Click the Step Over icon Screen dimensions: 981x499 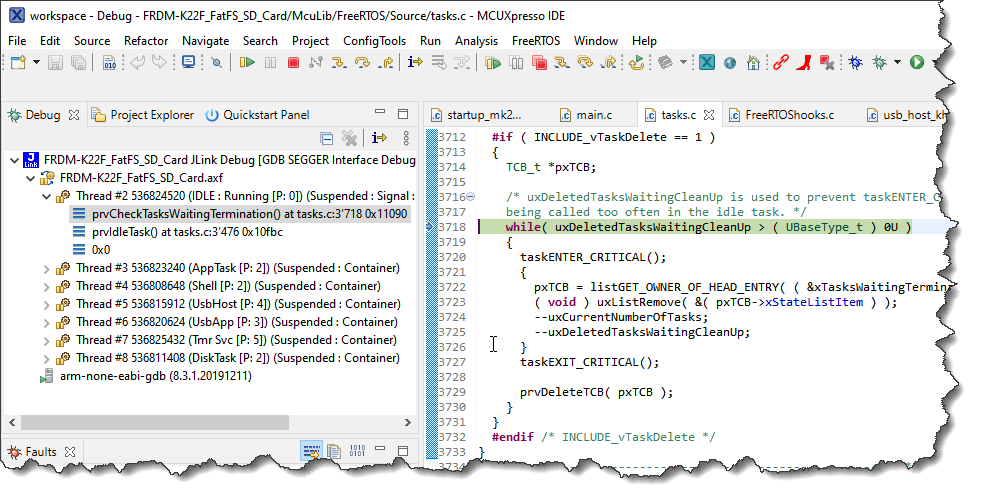tap(363, 63)
